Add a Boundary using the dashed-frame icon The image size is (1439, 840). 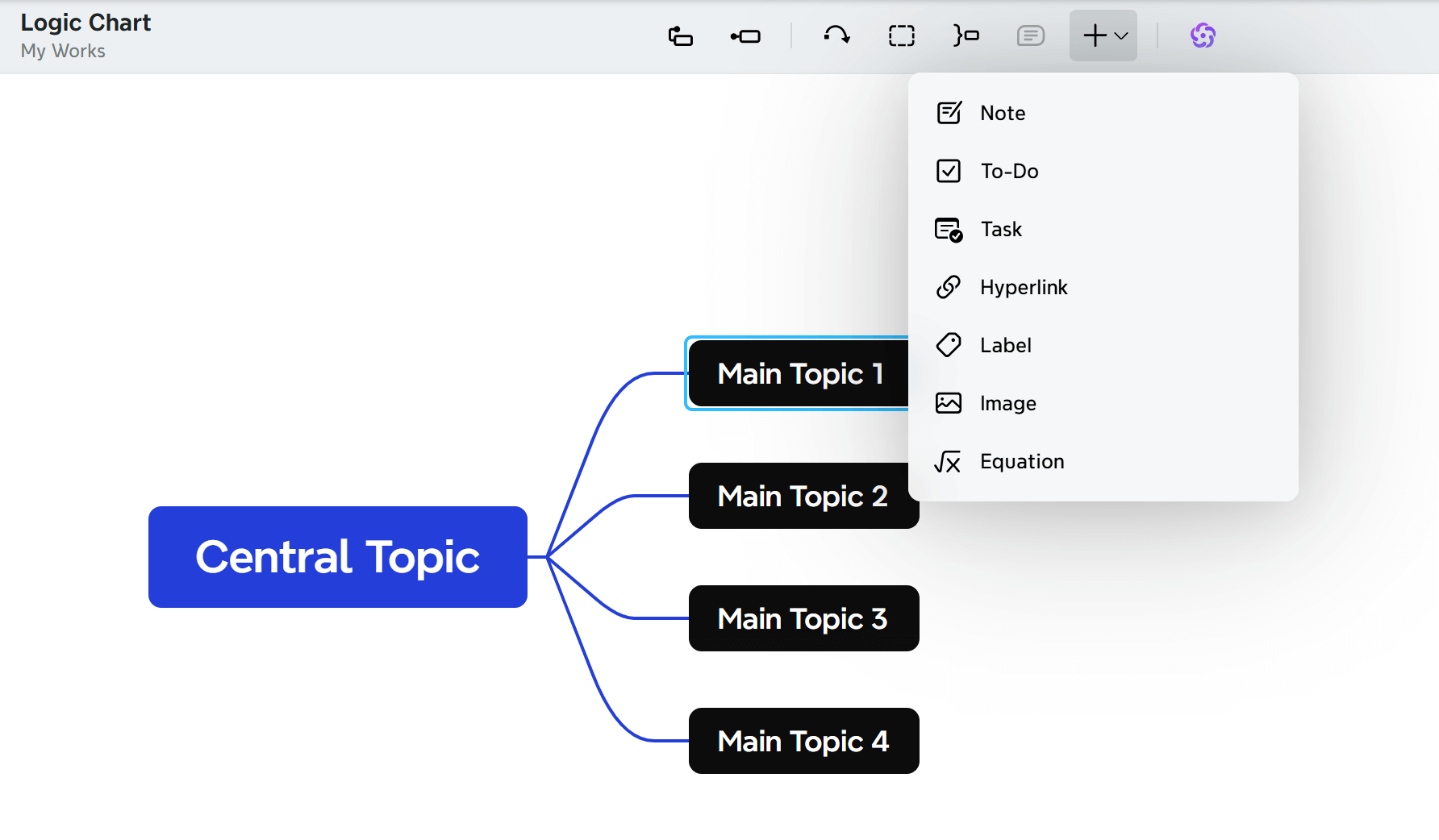coord(901,35)
